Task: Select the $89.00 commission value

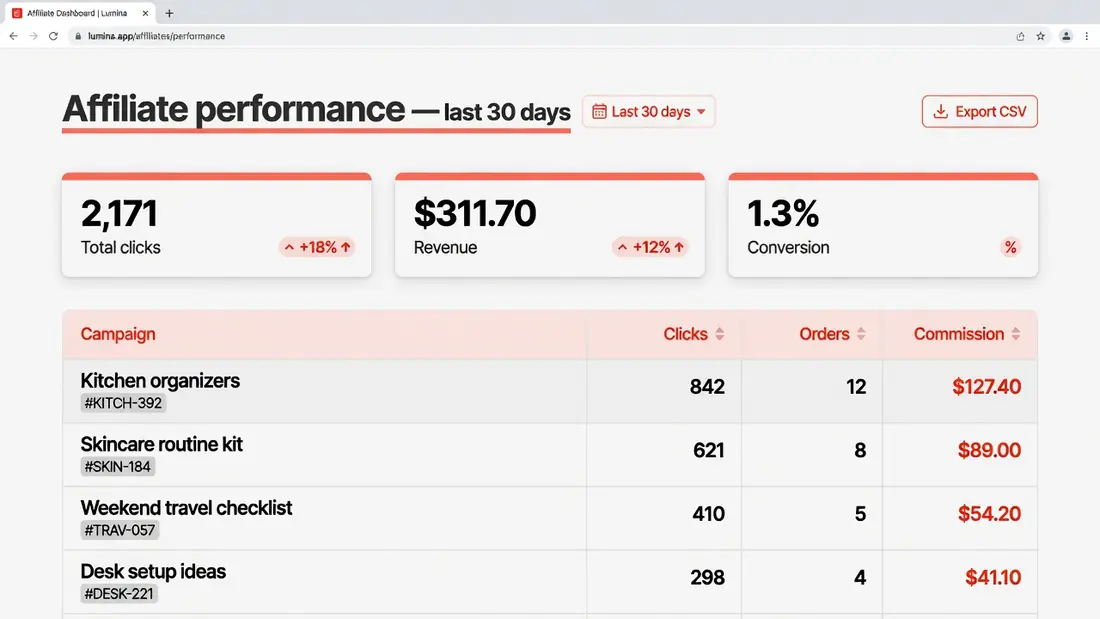Action: point(989,450)
